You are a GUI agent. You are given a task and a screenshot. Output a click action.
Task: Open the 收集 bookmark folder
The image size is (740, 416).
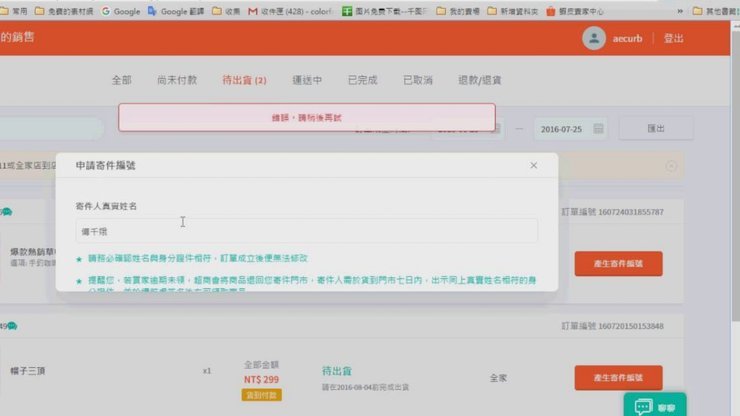(x=226, y=11)
